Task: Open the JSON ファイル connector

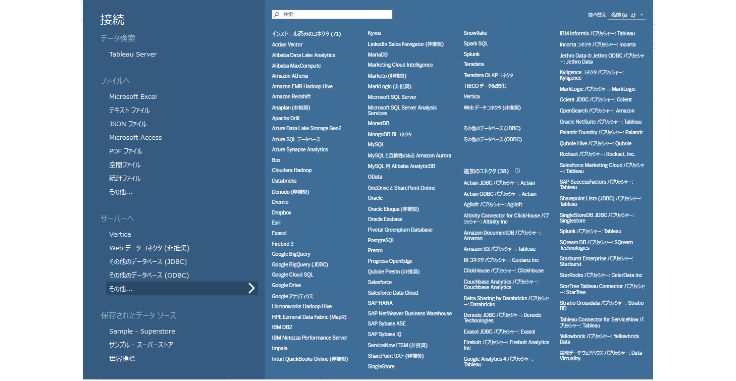Action: [128, 124]
